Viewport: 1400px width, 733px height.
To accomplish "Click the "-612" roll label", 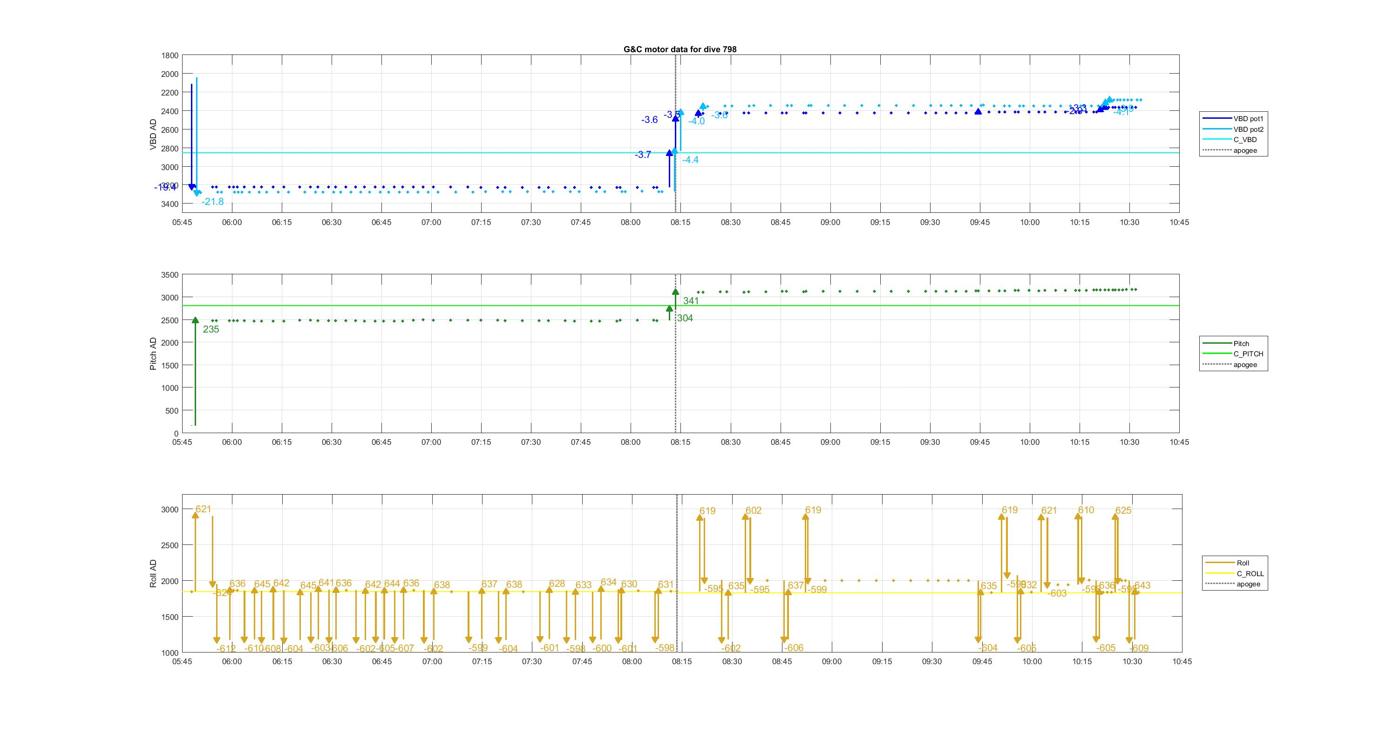I will pos(226,648).
